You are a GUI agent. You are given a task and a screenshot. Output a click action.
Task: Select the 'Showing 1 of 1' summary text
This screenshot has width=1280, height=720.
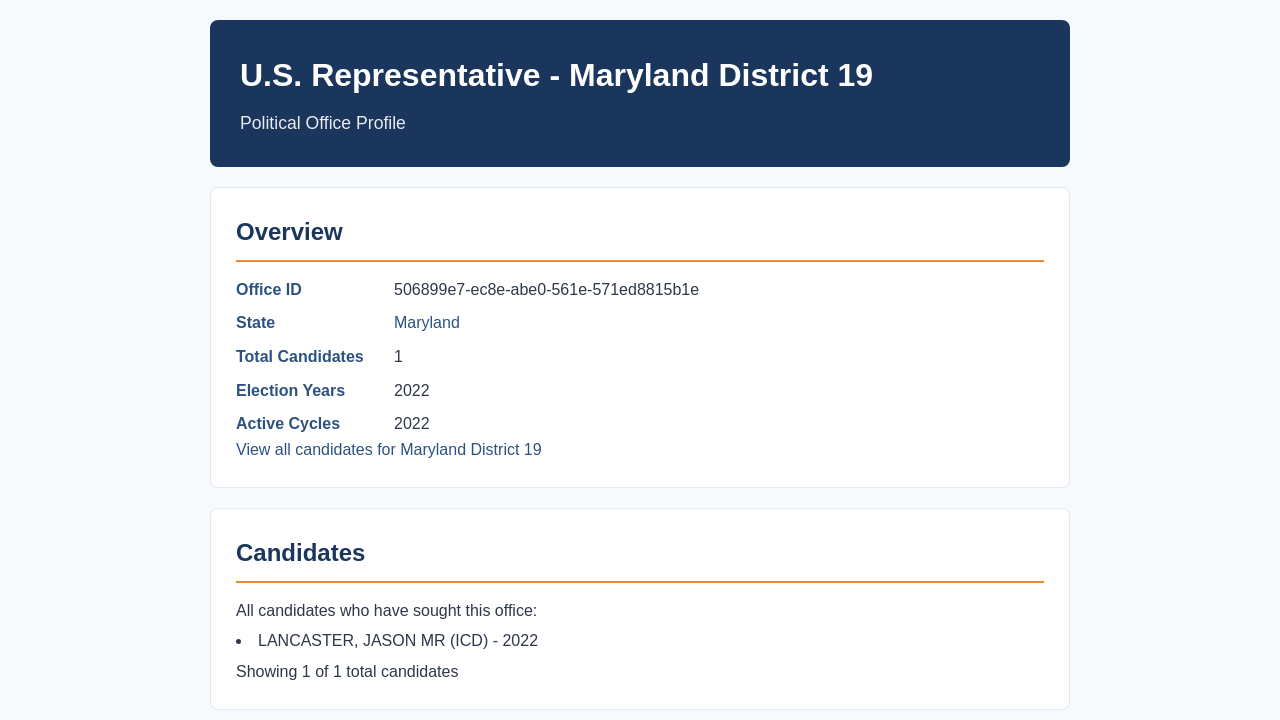pos(347,672)
